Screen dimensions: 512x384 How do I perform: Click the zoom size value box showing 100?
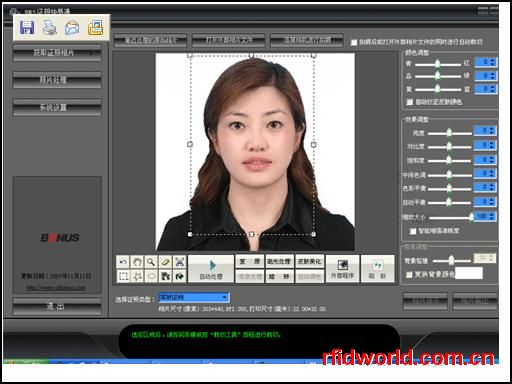(485, 216)
